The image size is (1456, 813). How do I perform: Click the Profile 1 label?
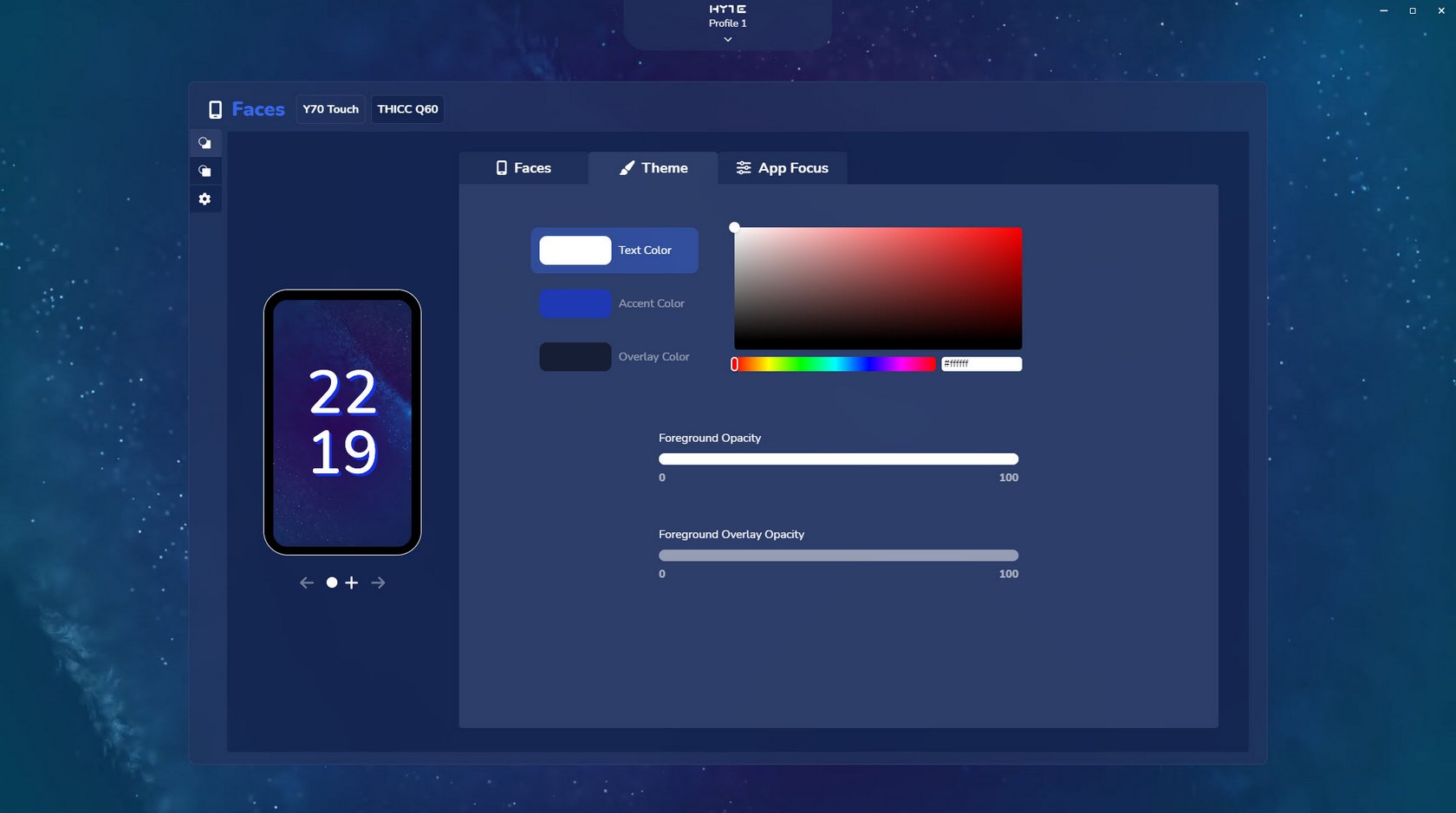[x=728, y=23]
